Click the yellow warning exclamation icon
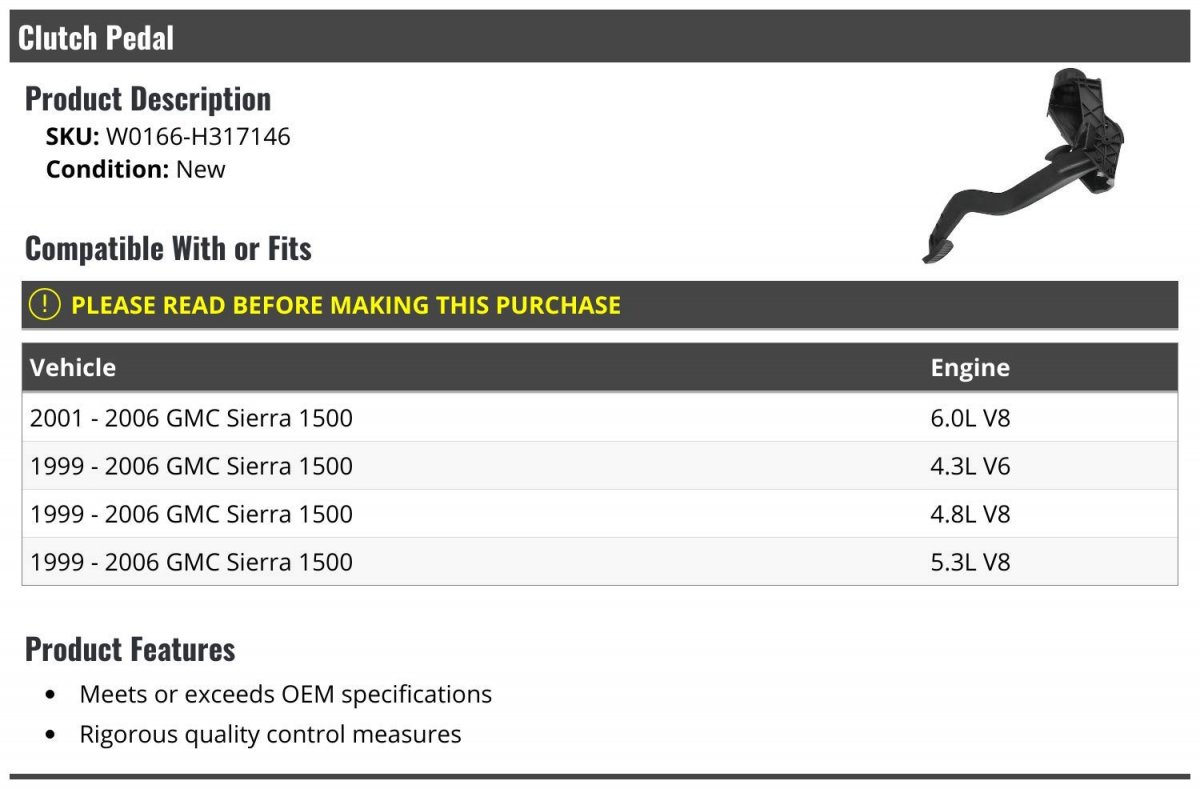The image size is (1200, 789). point(44,305)
